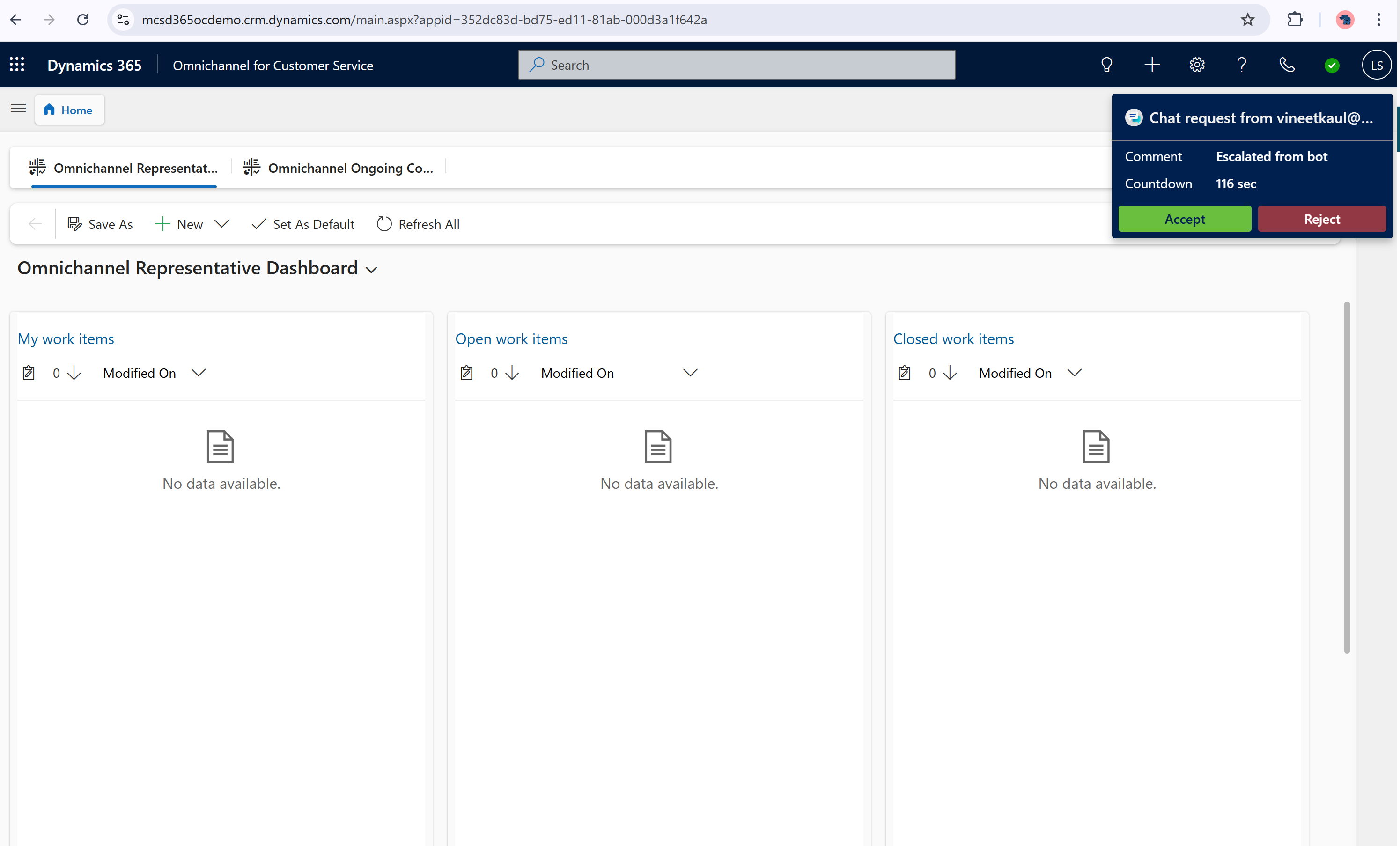Screen dimensions: 1400x846
Task: Toggle sort order in Closed work items
Action: pyautogui.click(x=950, y=373)
